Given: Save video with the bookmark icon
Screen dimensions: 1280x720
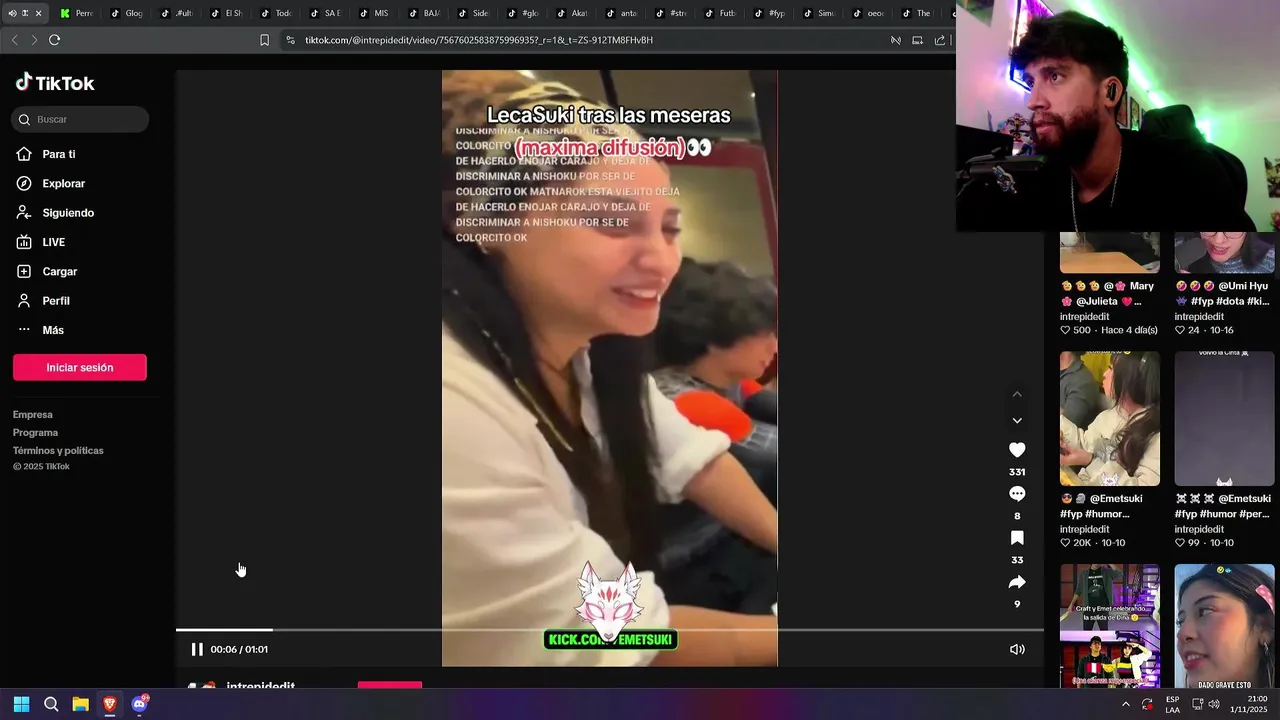Looking at the screenshot, I should tap(1017, 538).
